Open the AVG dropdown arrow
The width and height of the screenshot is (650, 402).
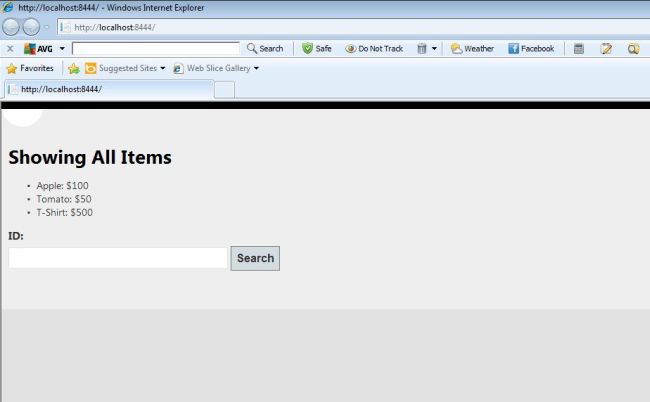[x=62, y=49]
